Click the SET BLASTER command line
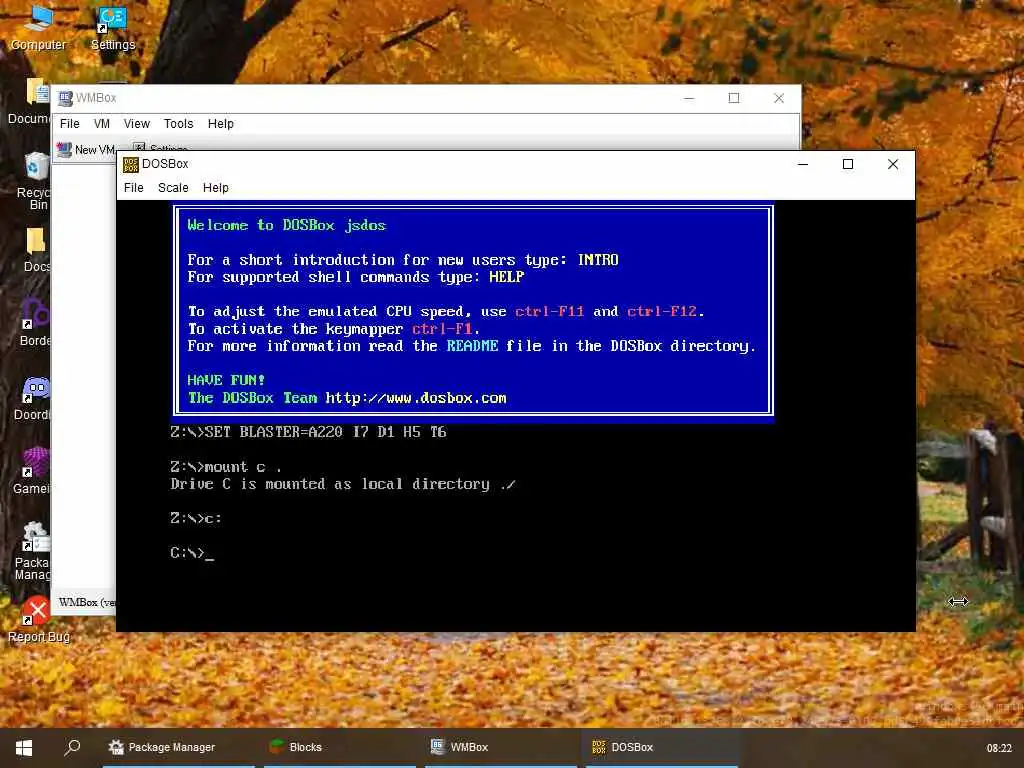Viewport: 1024px width, 768px height. pos(308,432)
